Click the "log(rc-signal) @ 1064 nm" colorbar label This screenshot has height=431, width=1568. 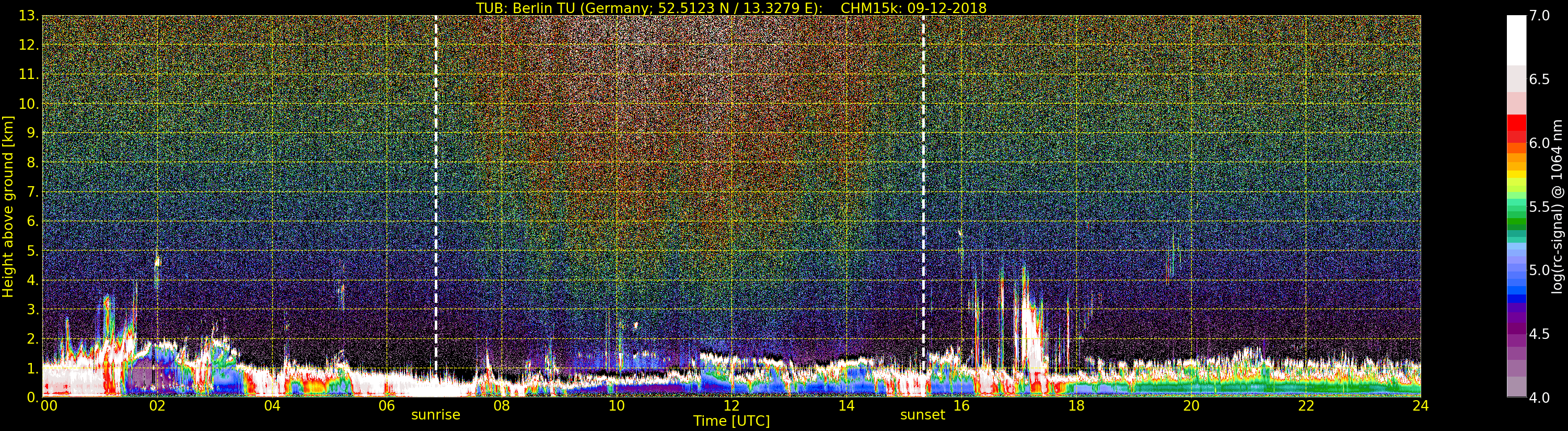1557,206
